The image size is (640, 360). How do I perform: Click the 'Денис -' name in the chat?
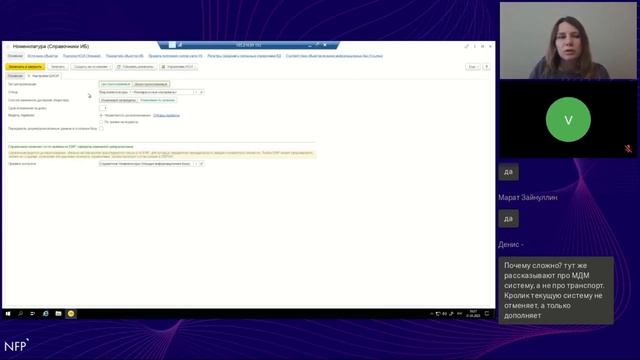click(511, 244)
